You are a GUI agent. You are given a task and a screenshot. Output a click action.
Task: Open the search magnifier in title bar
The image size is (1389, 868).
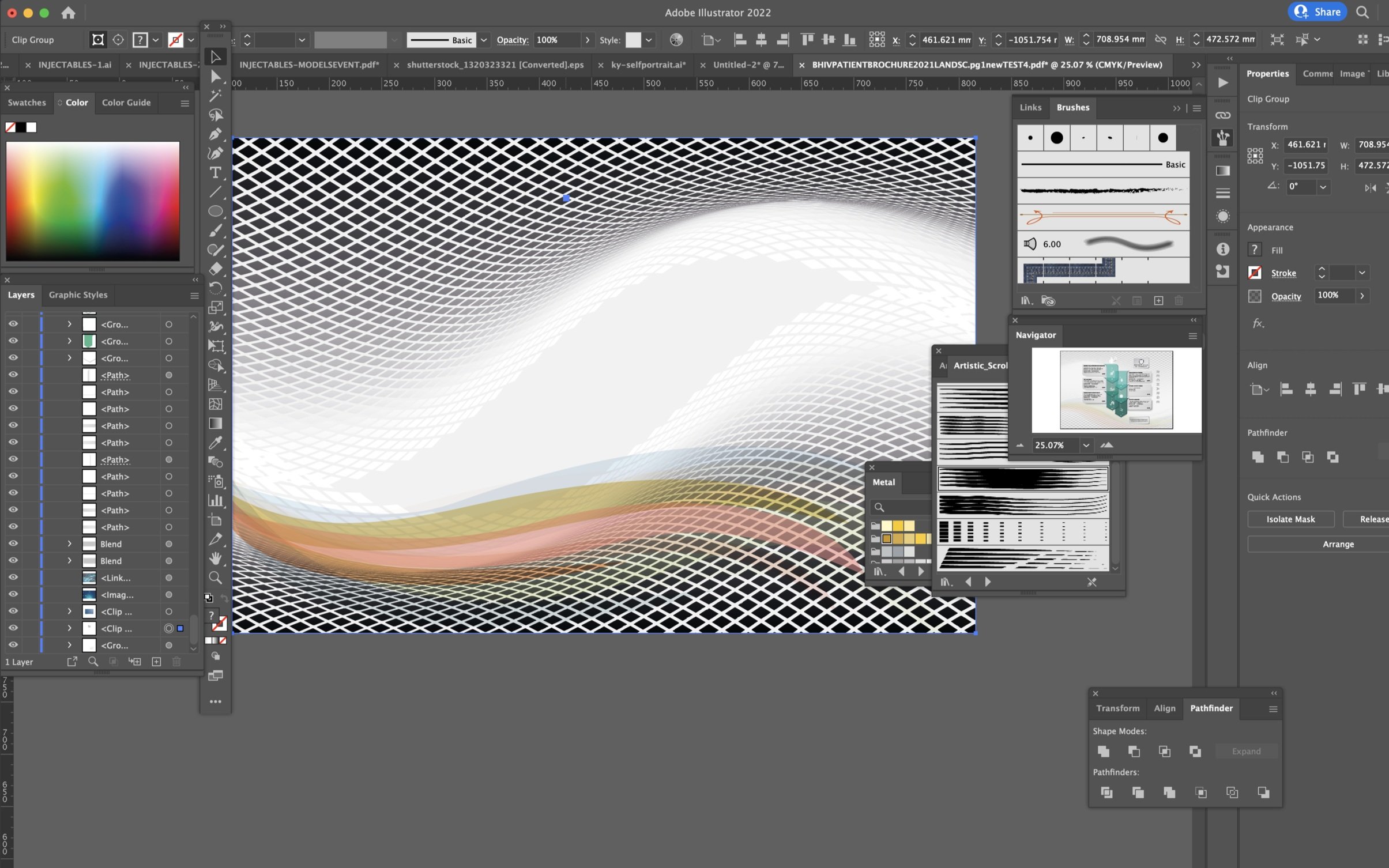tap(1362, 12)
